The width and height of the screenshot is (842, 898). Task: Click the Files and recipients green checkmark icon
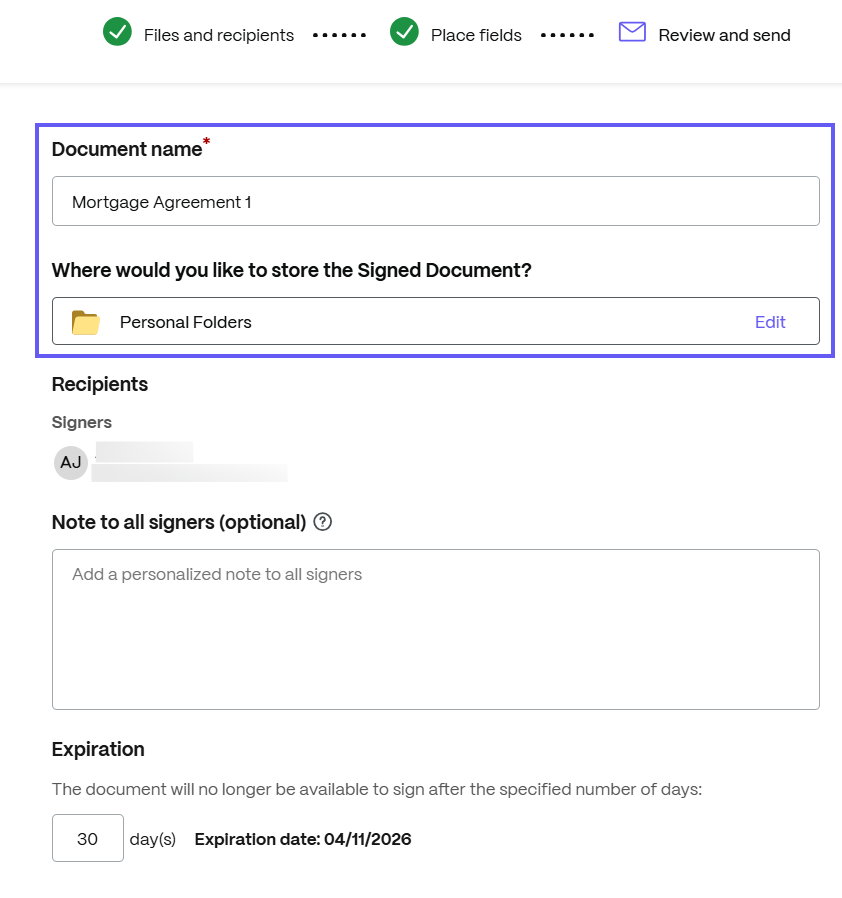click(117, 33)
